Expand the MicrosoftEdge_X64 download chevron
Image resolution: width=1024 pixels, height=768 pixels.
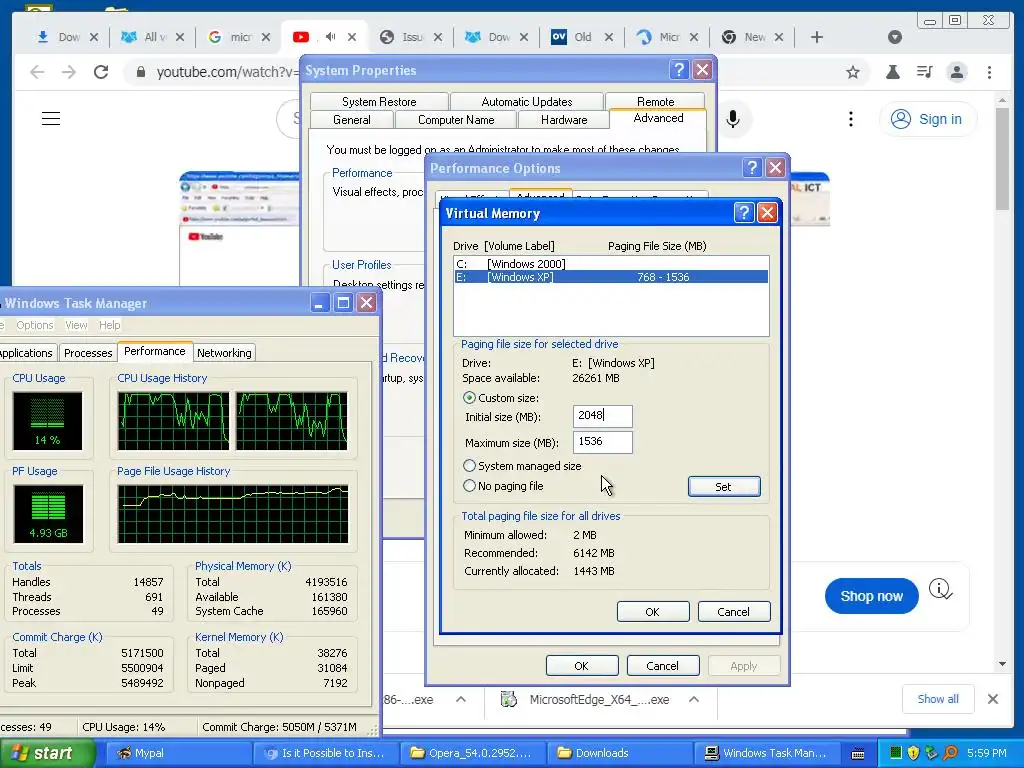[694, 699]
